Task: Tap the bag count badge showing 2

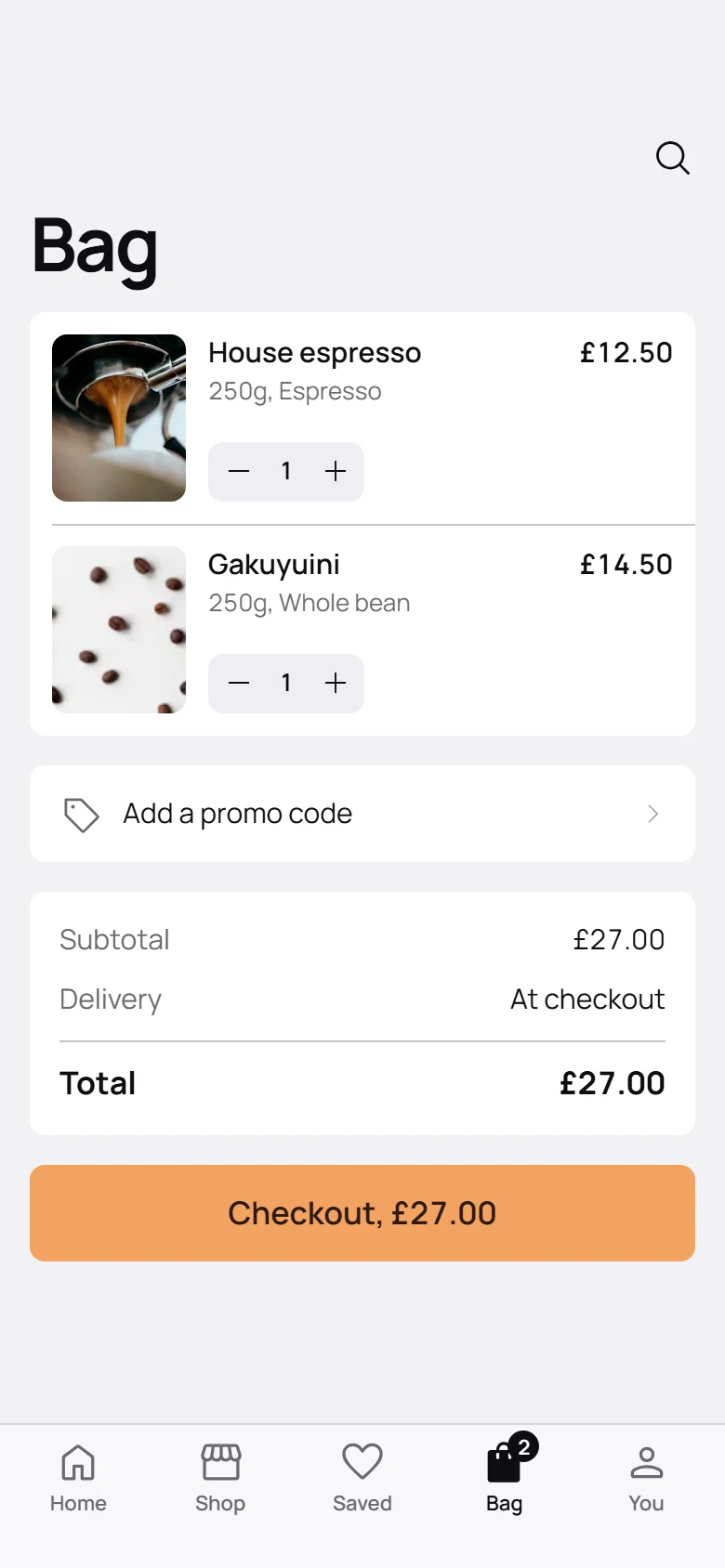Action: pos(524,1446)
